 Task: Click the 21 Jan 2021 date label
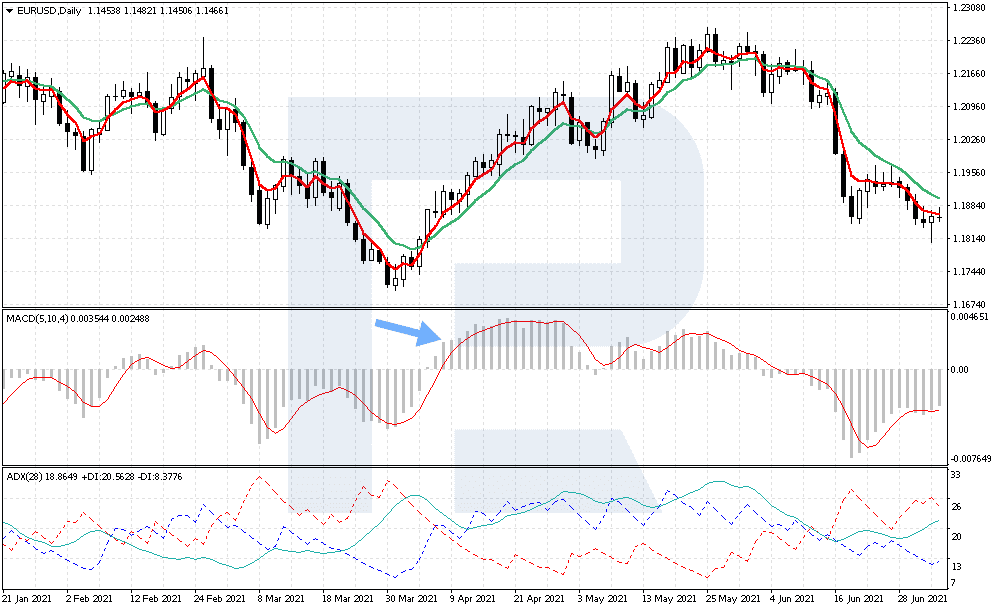(x=33, y=598)
